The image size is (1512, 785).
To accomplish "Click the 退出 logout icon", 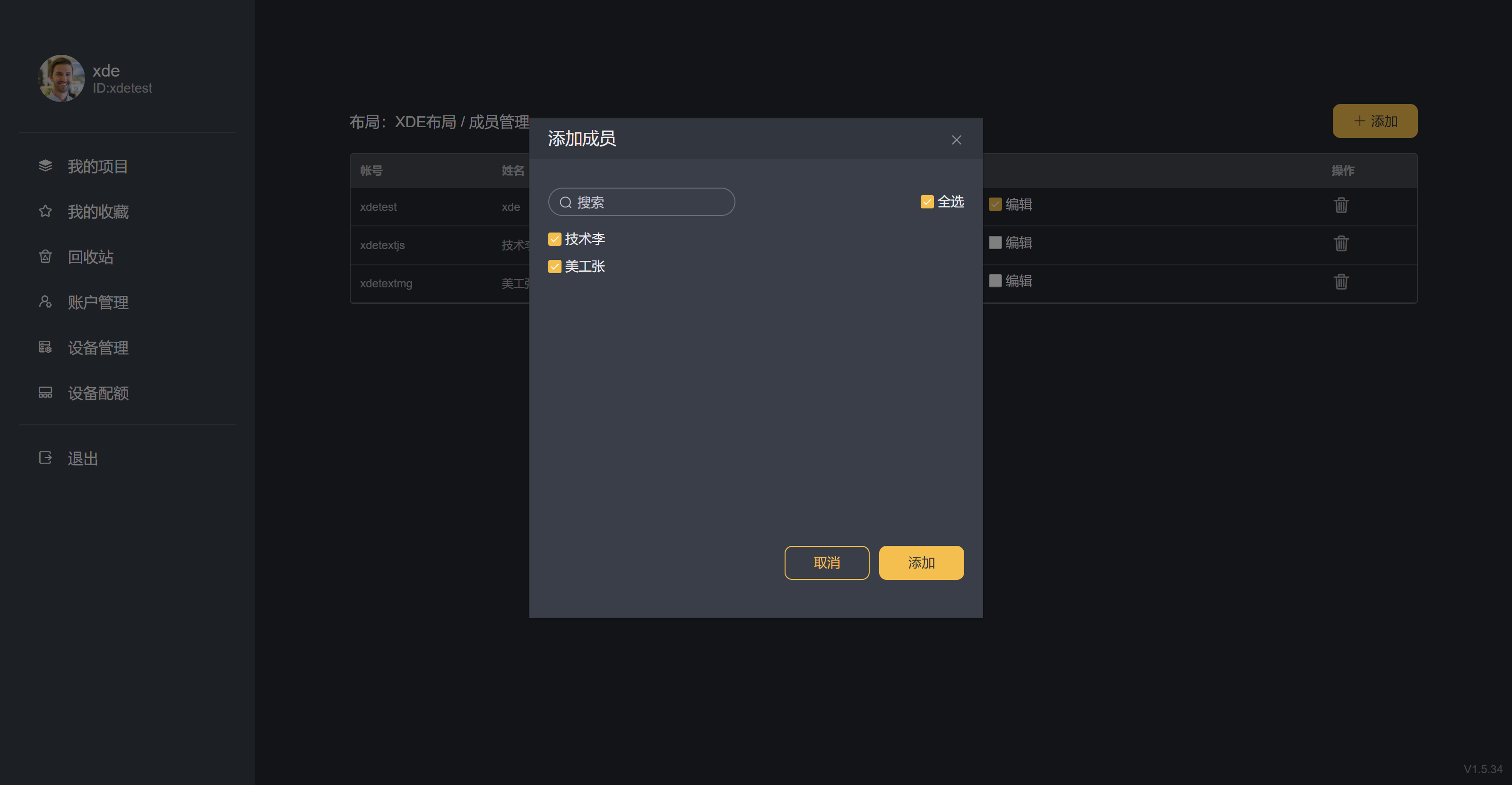I will point(45,457).
